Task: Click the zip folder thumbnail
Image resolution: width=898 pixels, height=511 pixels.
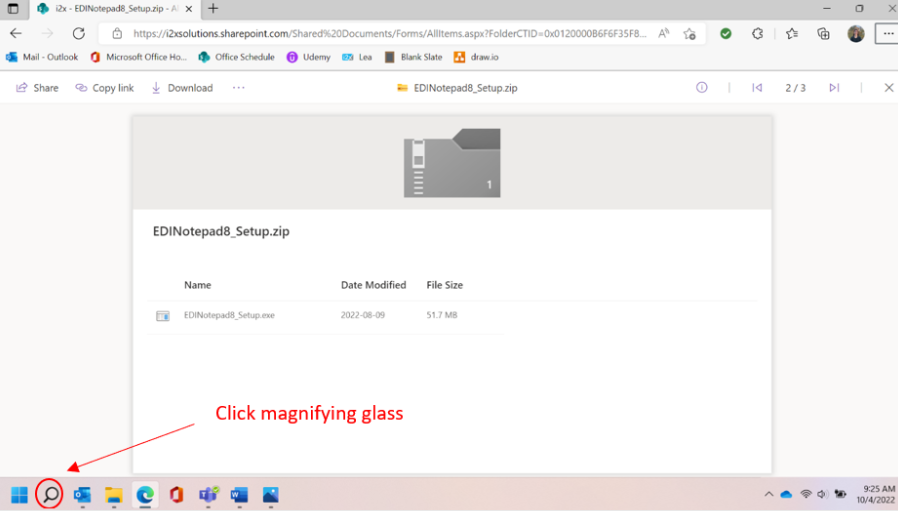Action: [x=452, y=163]
